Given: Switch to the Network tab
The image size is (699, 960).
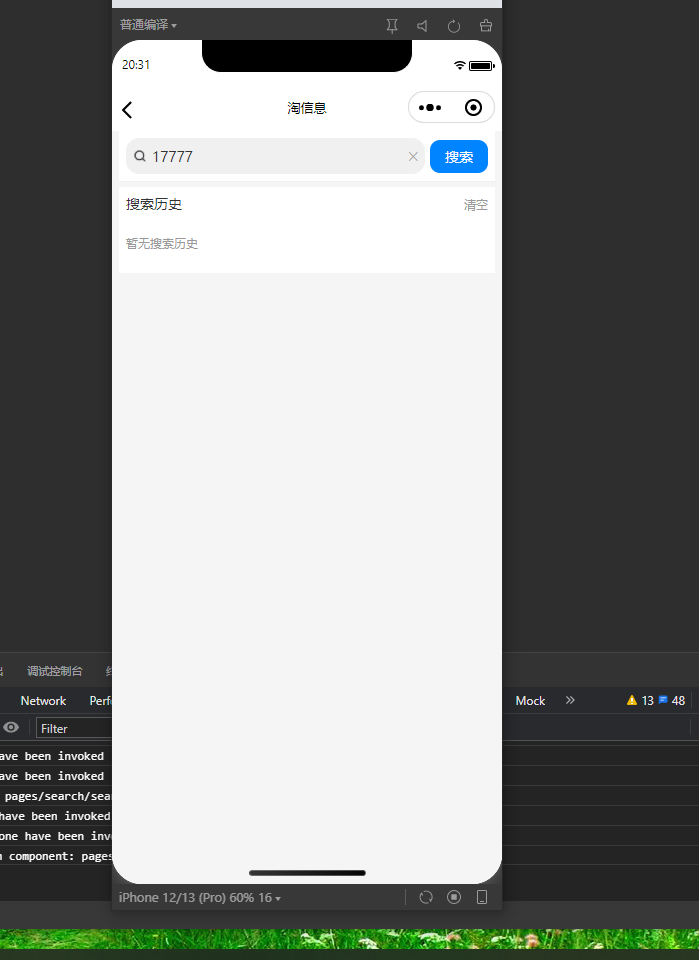Looking at the screenshot, I should (x=43, y=700).
